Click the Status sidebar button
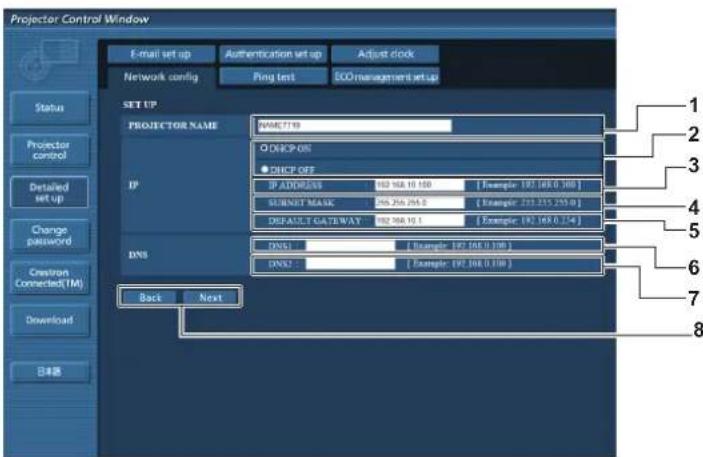 pos(49,108)
